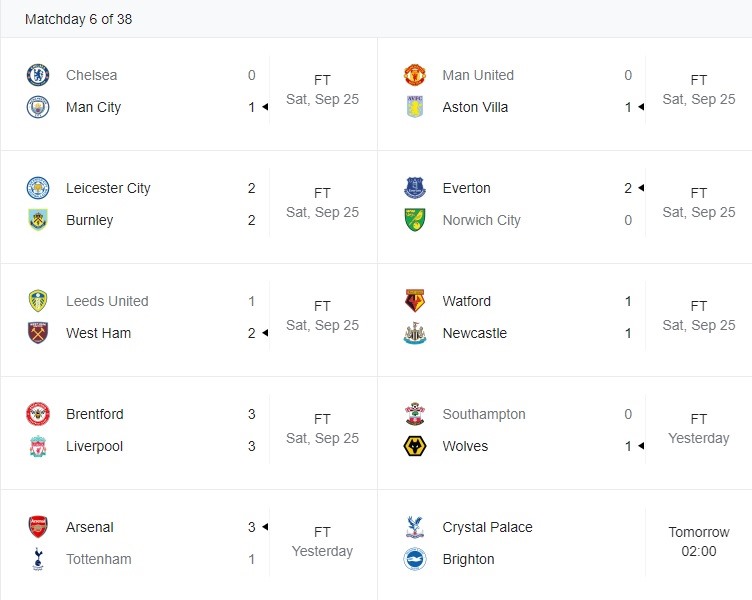Select the Manchester United crest icon

[415, 75]
